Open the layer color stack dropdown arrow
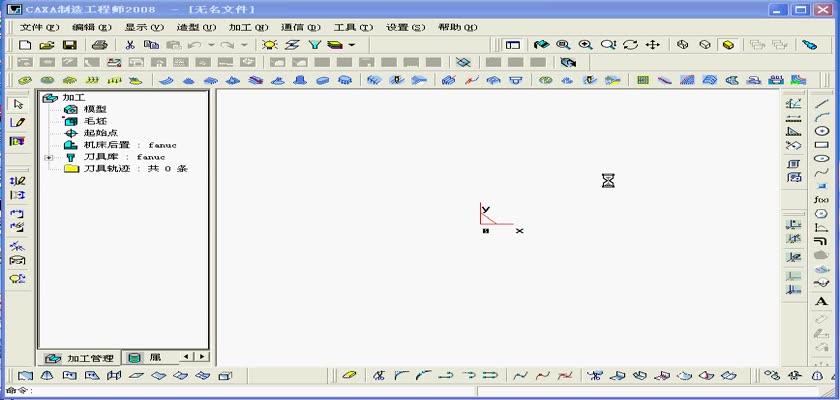The image size is (840, 400). pos(352,45)
